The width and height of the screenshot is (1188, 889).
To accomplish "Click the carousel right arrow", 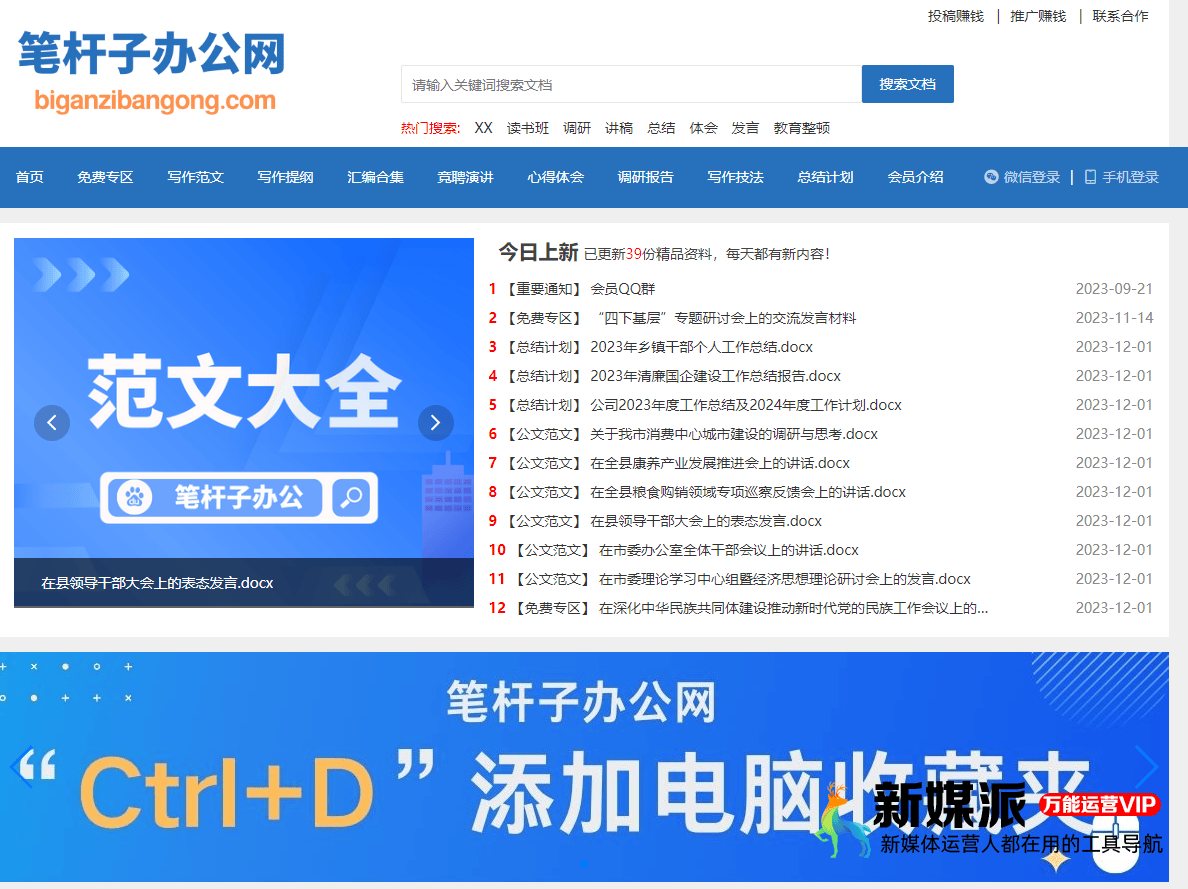I will click(436, 423).
